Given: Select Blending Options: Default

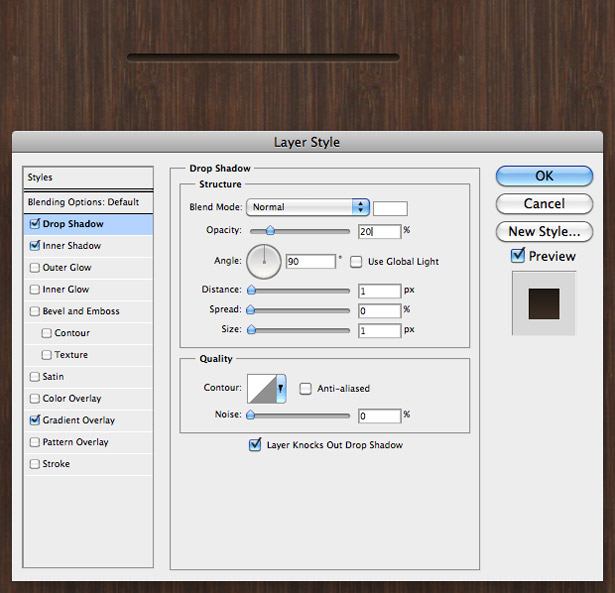Looking at the screenshot, I should click(88, 202).
